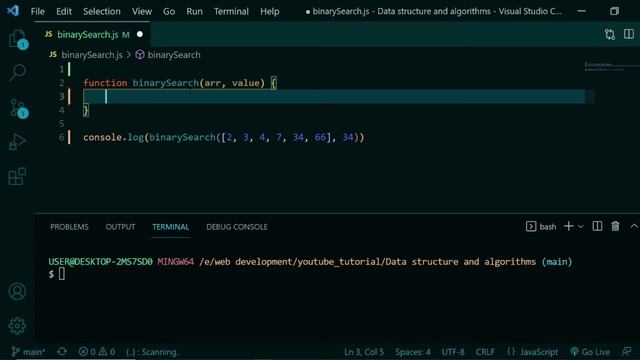This screenshot has width=640, height=360.
Task: Minimize the VS Code window
Action: (x=582, y=11)
